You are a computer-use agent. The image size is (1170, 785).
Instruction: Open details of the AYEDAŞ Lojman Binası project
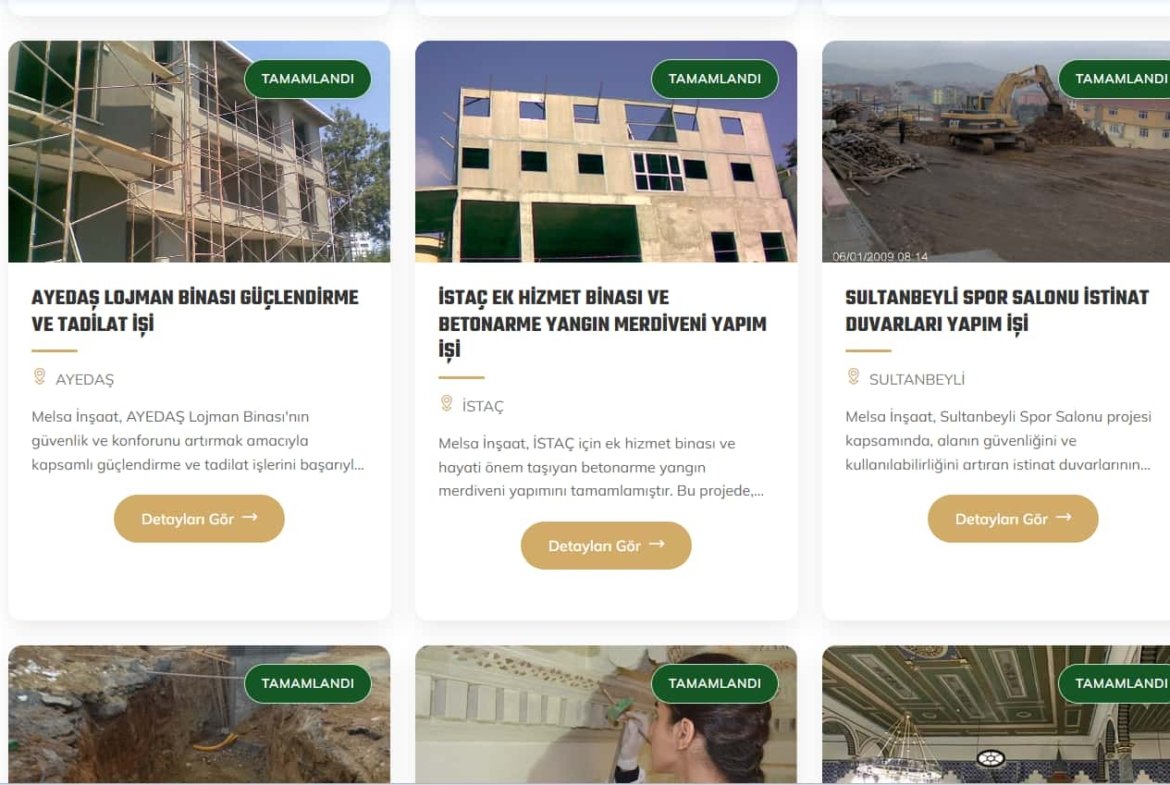tap(199, 519)
